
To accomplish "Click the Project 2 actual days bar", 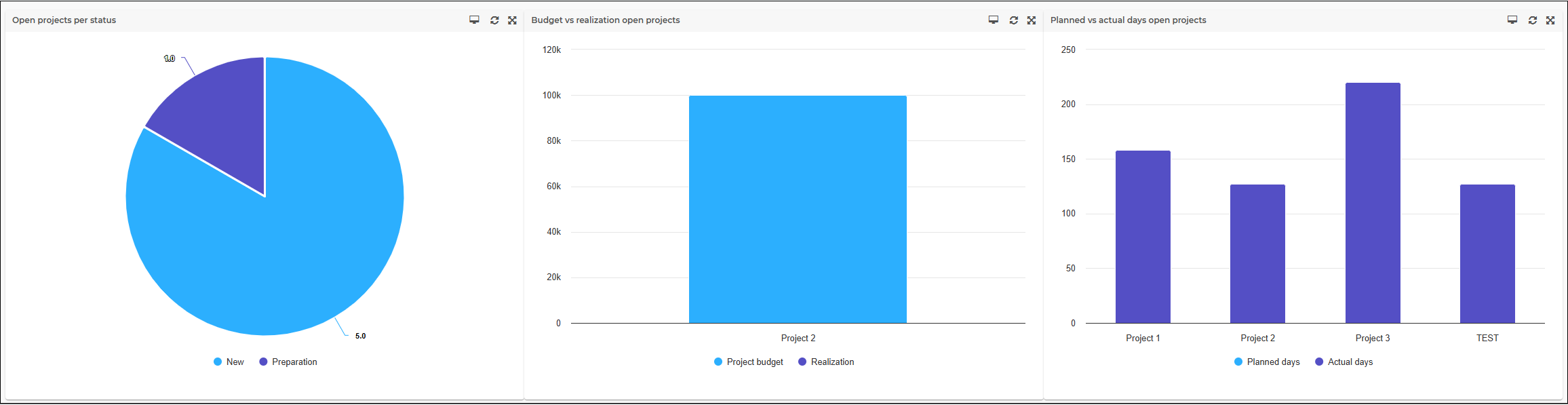I will click(x=1257, y=254).
